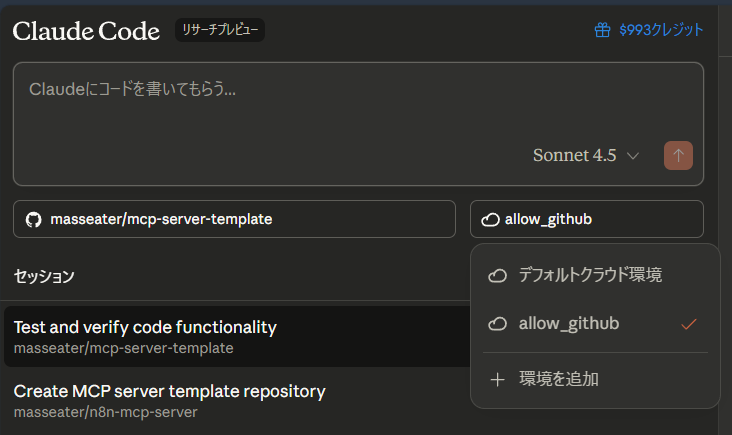Click the GitHub icon in the repository selector

tap(34, 219)
